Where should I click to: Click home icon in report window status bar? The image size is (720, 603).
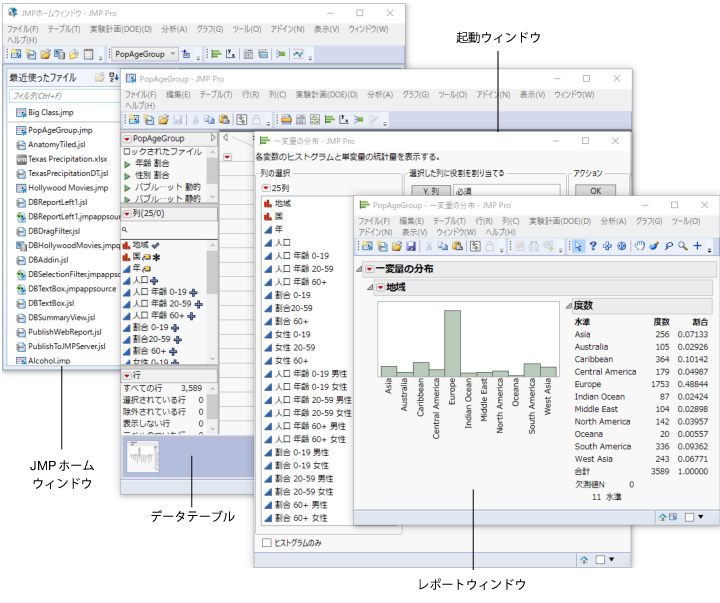(x=662, y=517)
